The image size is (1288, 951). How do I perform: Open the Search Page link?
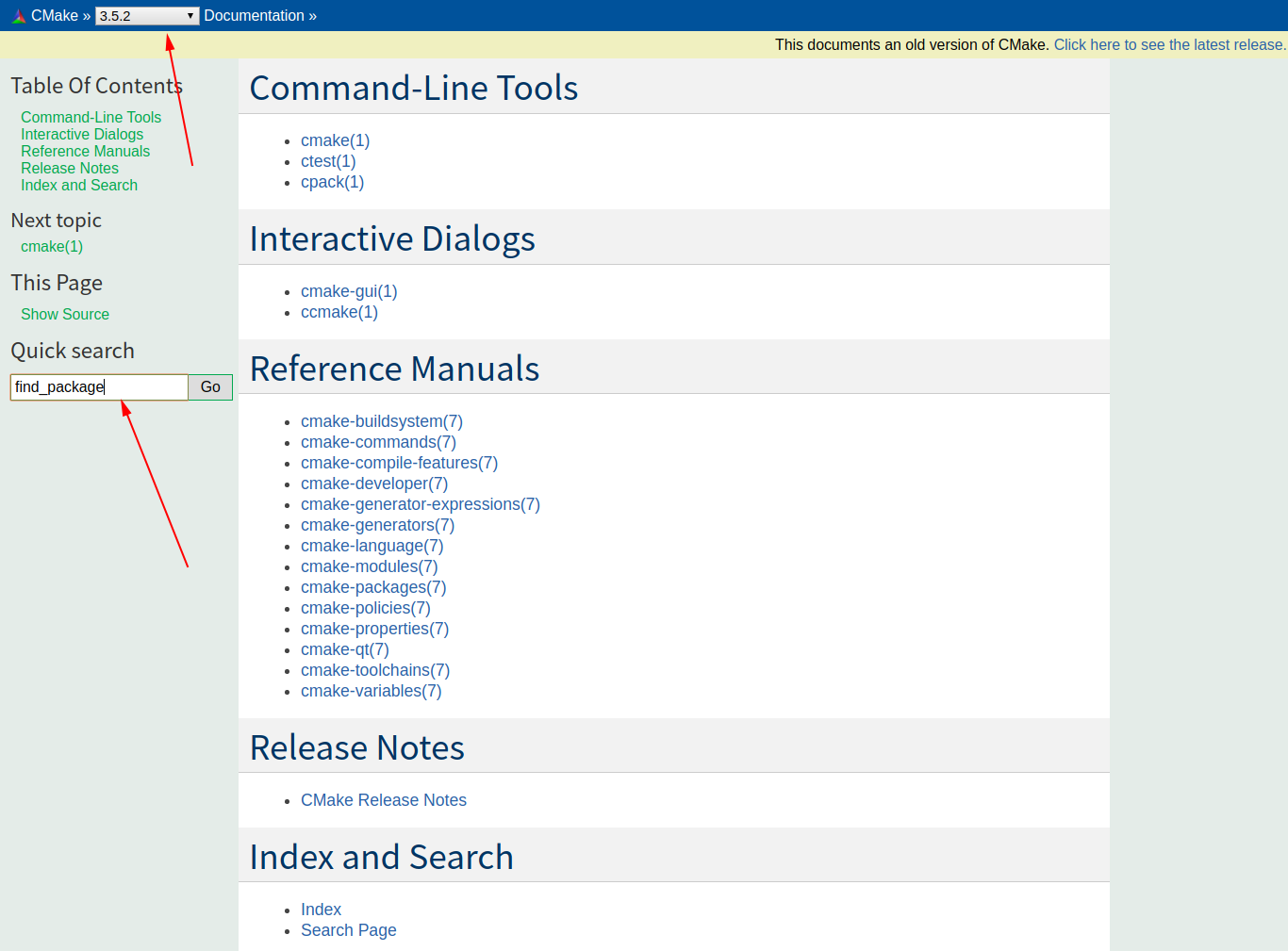click(x=349, y=930)
